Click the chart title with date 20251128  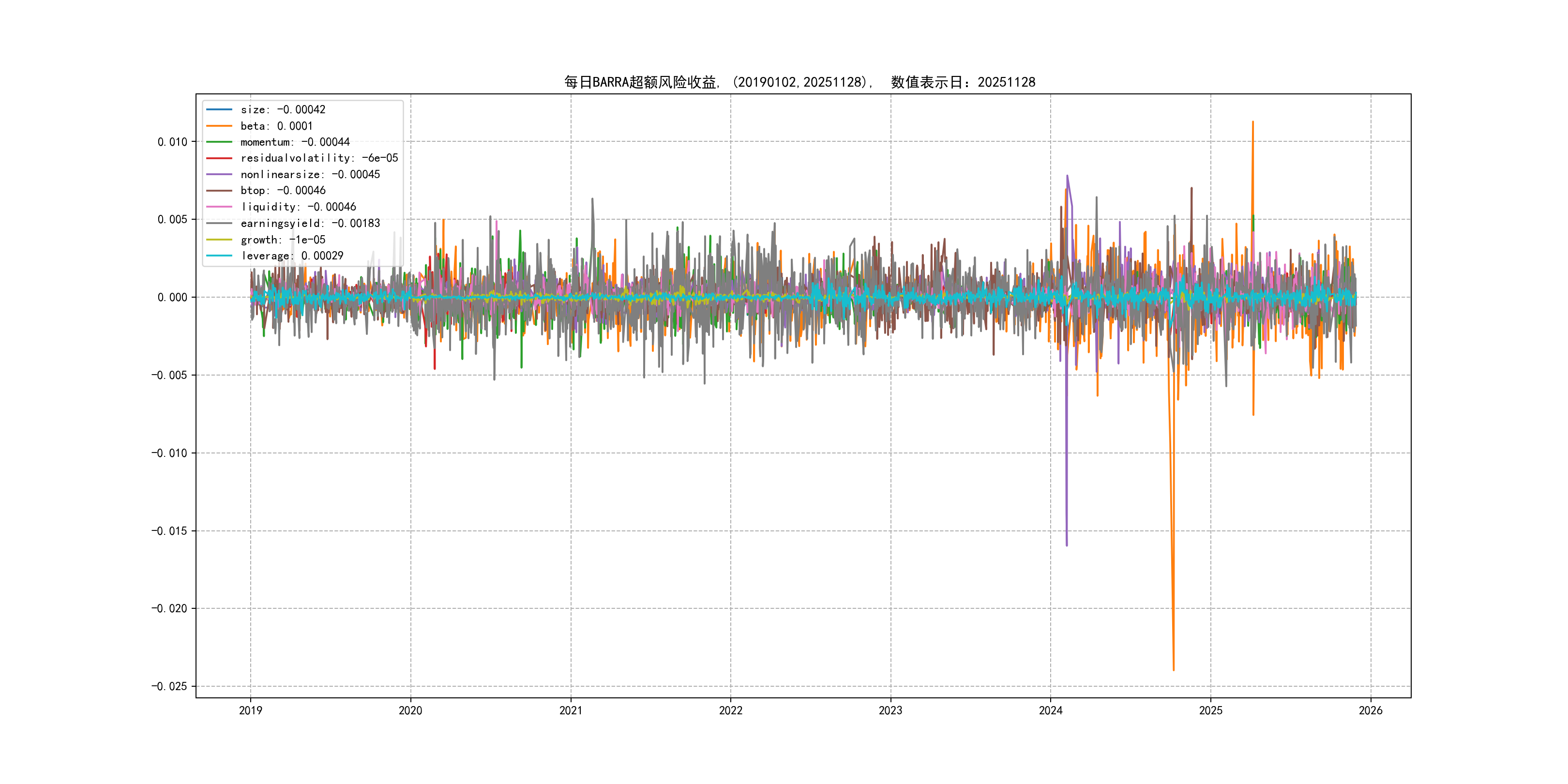tap(799, 82)
